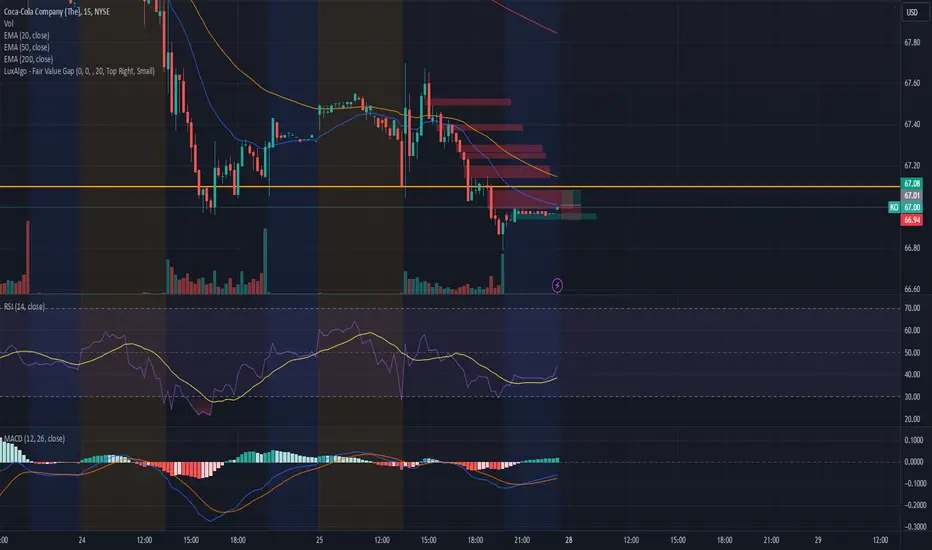The image size is (932, 550).
Task: Select the EMA (50, close) legend
Action: (x=27, y=47)
